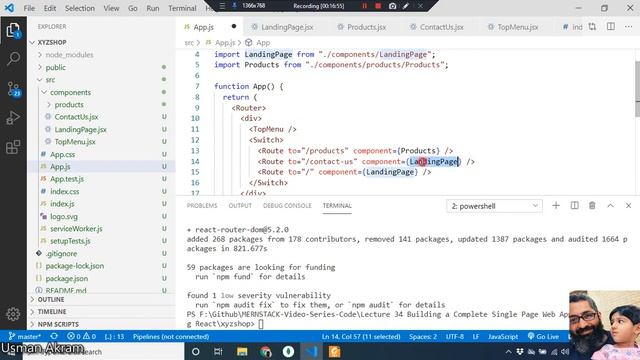Take a snapshot with camera icon

click(x=392, y=6)
